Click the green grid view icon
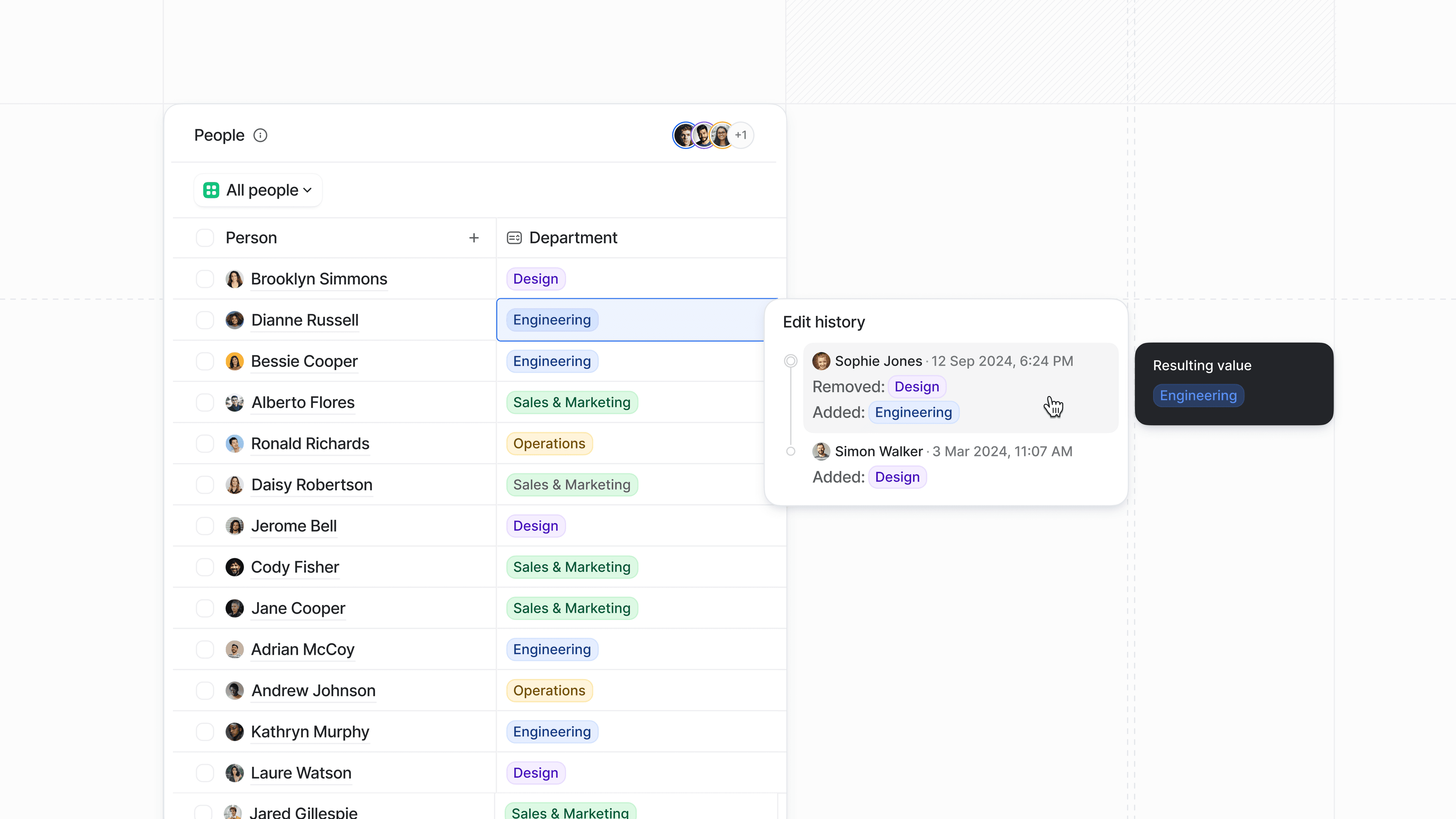This screenshot has width=1456, height=819. (x=212, y=190)
